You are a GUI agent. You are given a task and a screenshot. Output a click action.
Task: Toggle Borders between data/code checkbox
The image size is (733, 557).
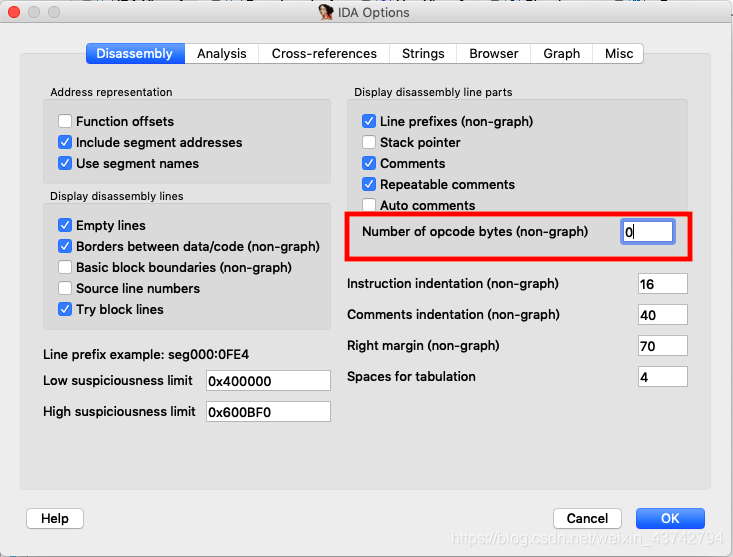65,246
